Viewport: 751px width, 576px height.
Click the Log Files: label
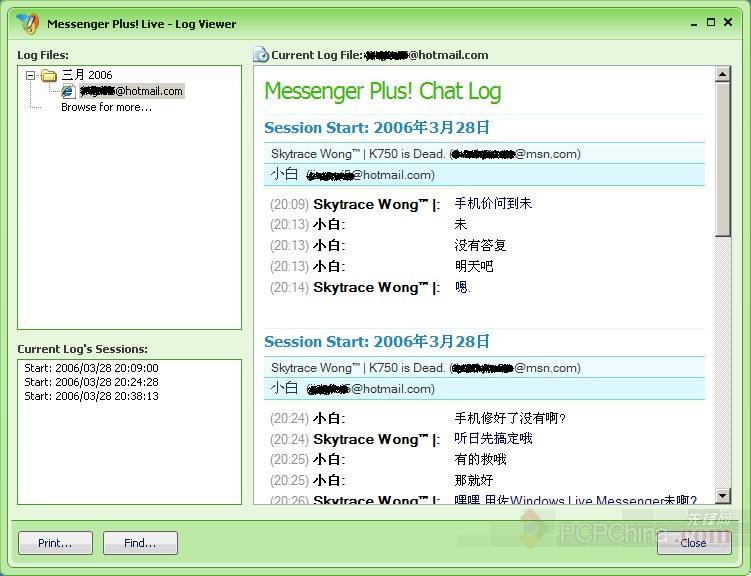[x=43, y=55]
